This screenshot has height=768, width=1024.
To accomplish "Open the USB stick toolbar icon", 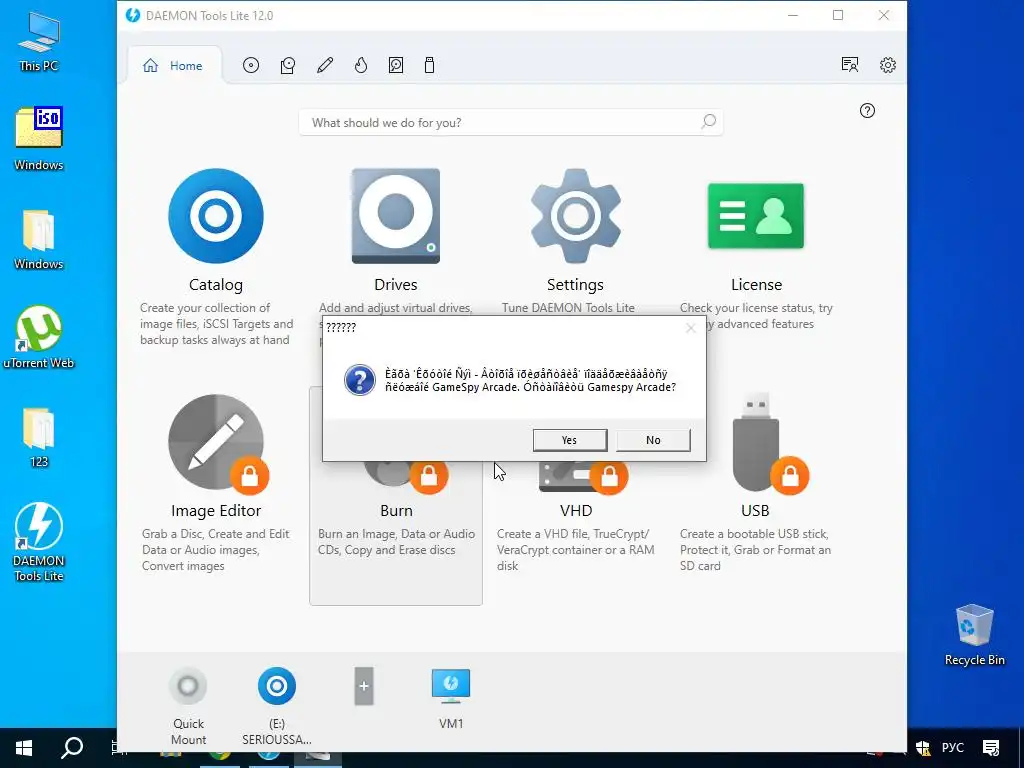I will [x=429, y=65].
